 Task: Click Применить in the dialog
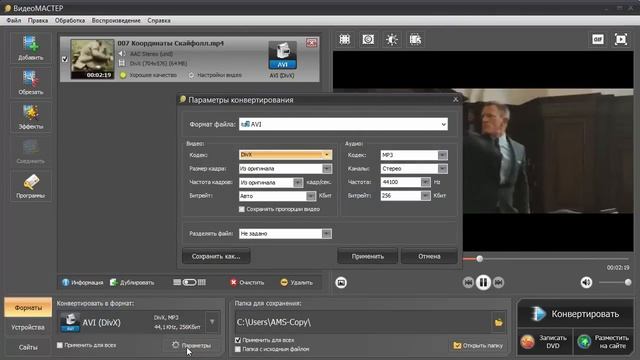pos(368,256)
